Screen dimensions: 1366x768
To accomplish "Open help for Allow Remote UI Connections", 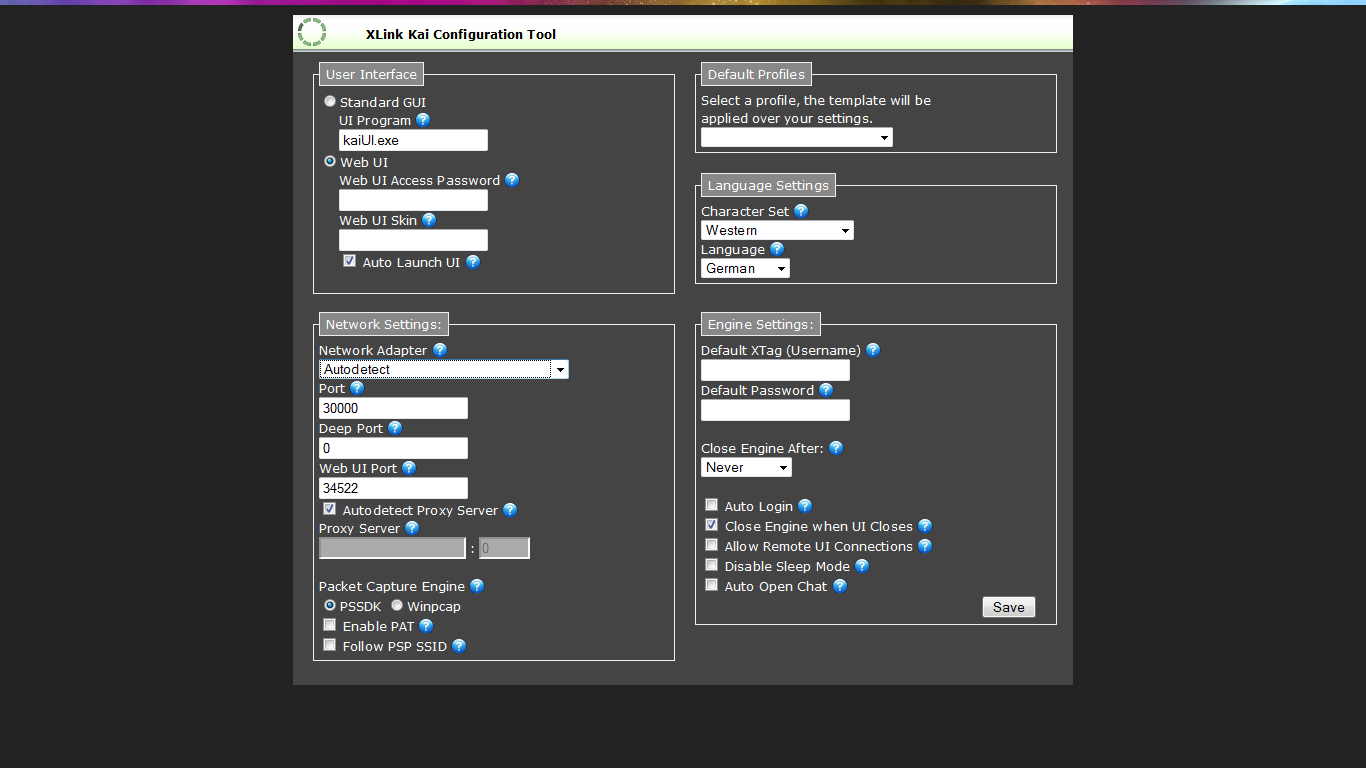I will pos(925,546).
